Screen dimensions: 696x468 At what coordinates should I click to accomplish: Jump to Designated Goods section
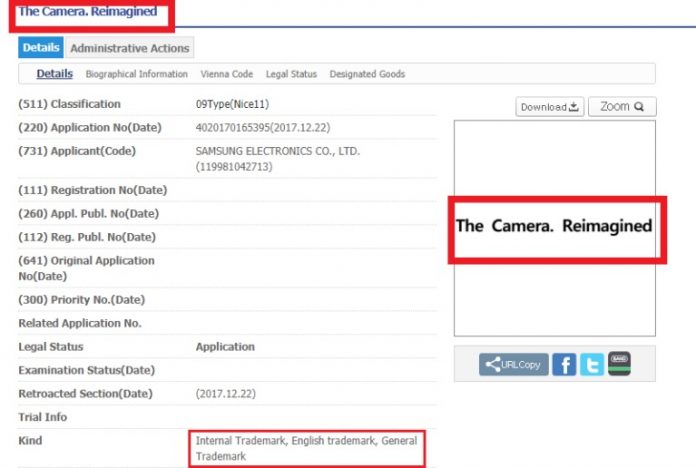[x=367, y=74]
